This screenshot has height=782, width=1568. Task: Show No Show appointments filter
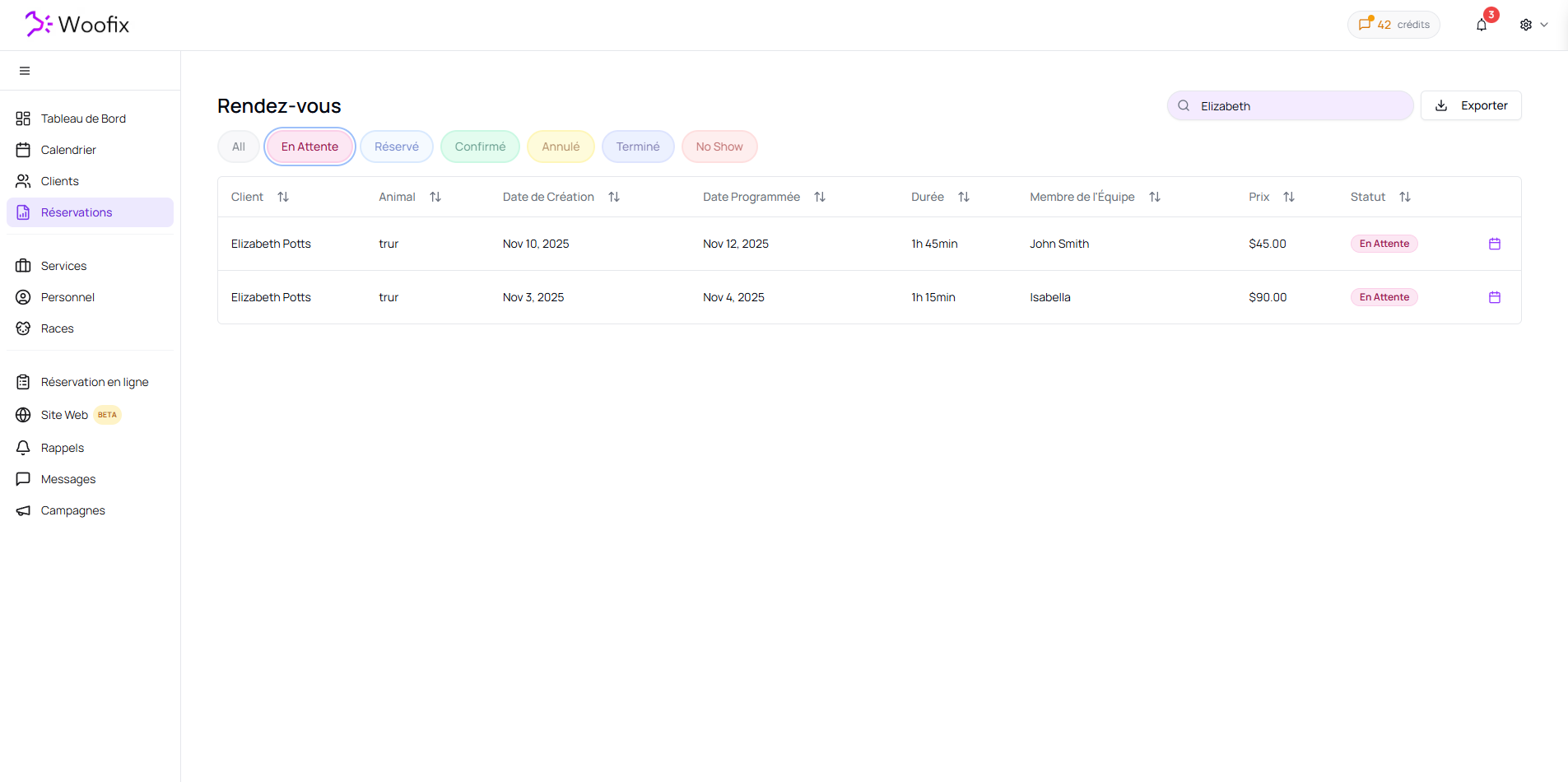click(x=719, y=147)
